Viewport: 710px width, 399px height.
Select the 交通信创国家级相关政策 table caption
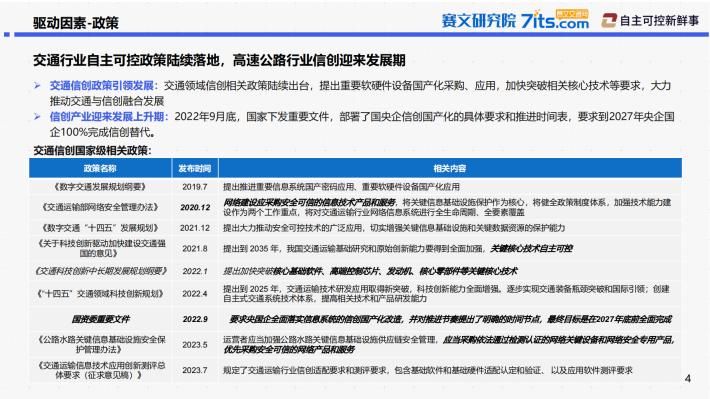click(92, 150)
